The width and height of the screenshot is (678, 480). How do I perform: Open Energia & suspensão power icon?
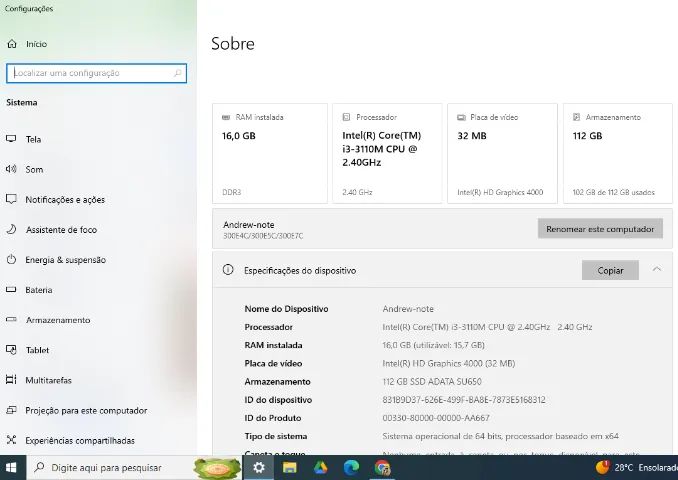tap(11, 259)
